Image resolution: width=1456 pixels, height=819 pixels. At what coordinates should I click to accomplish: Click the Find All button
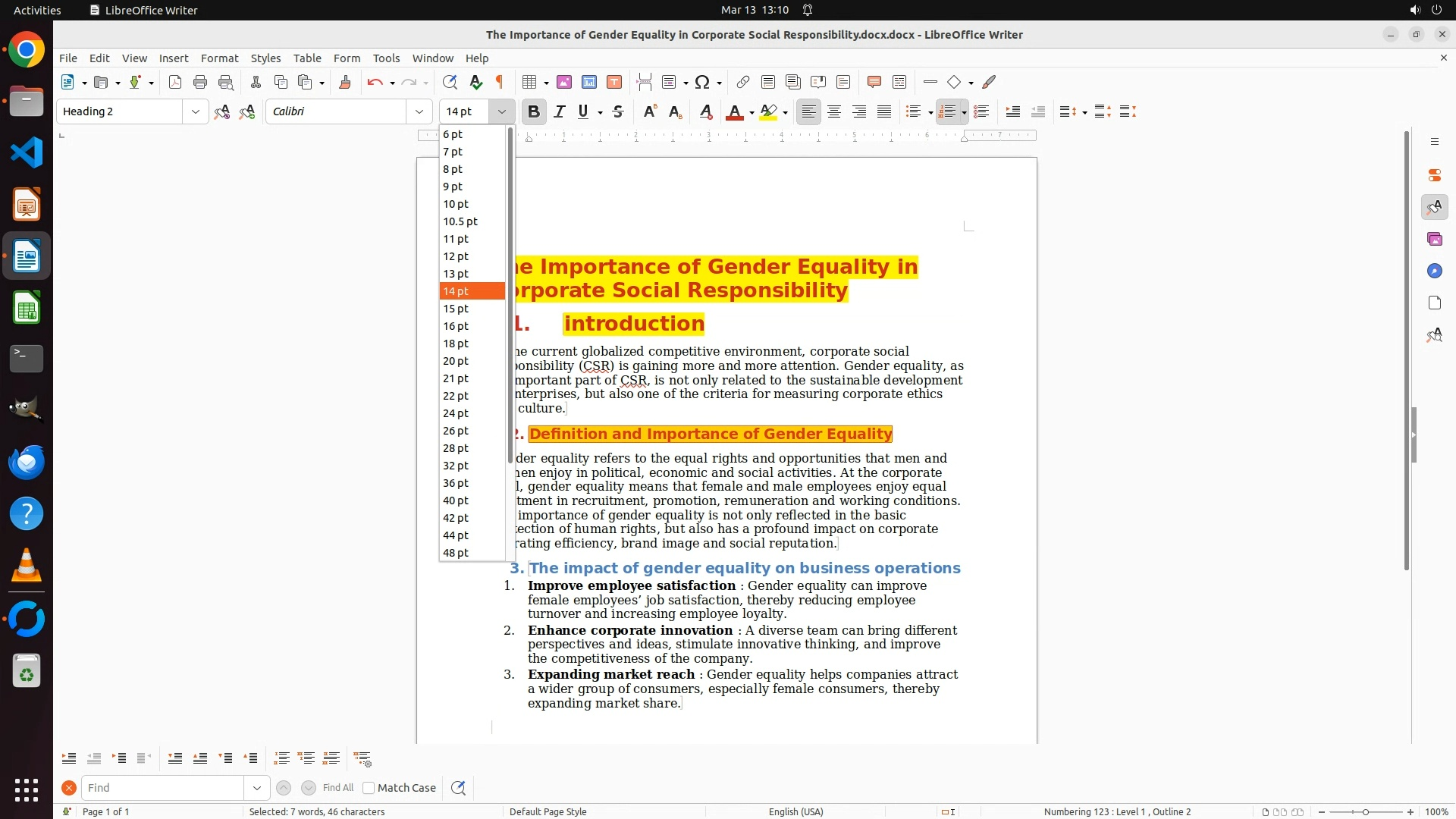pyautogui.click(x=338, y=788)
